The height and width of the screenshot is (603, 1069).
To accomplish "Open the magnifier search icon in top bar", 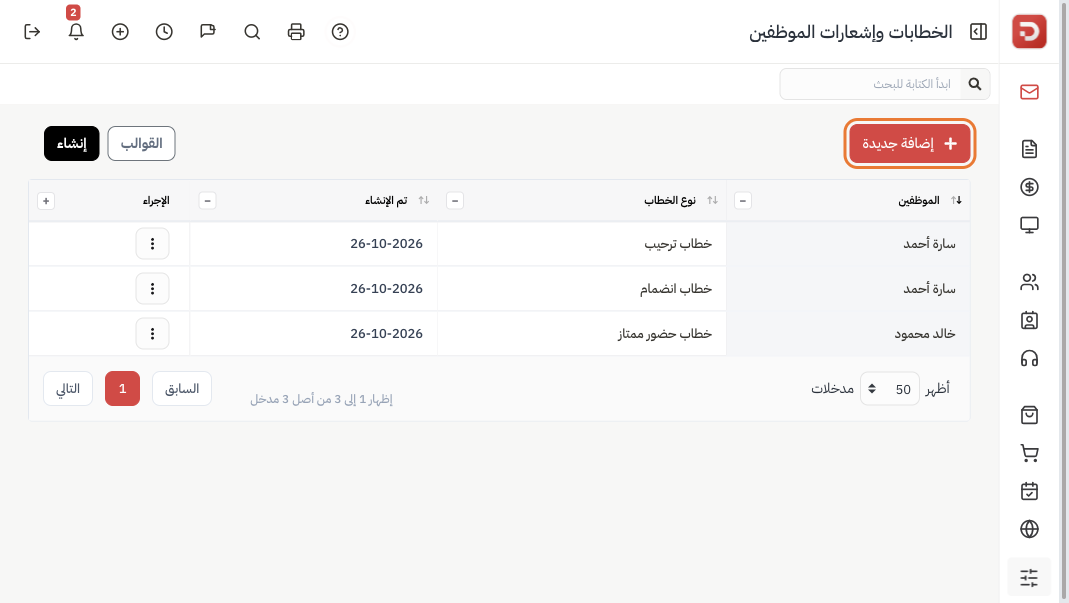I will tap(252, 32).
